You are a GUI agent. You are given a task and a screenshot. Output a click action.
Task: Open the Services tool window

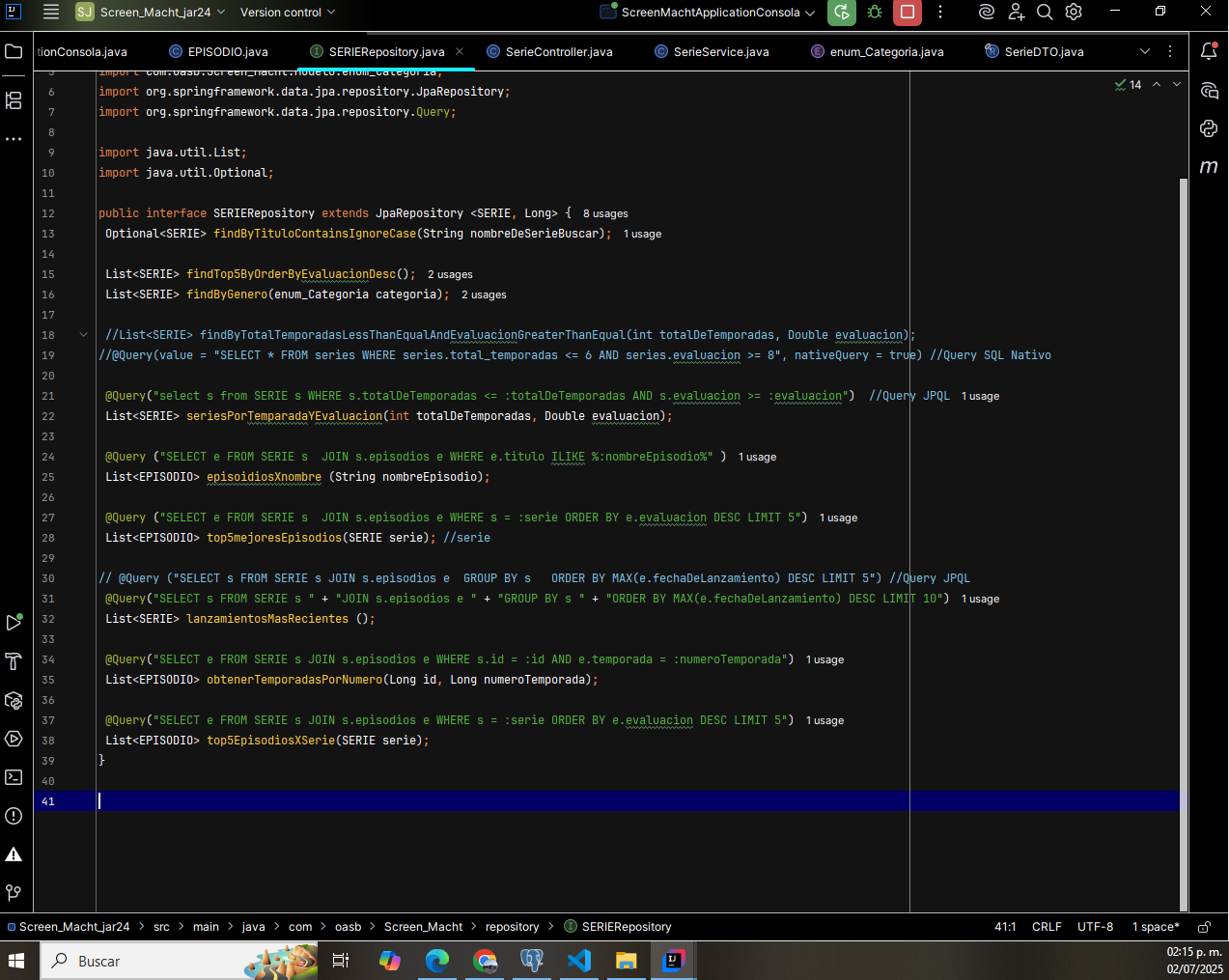(14, 739)
